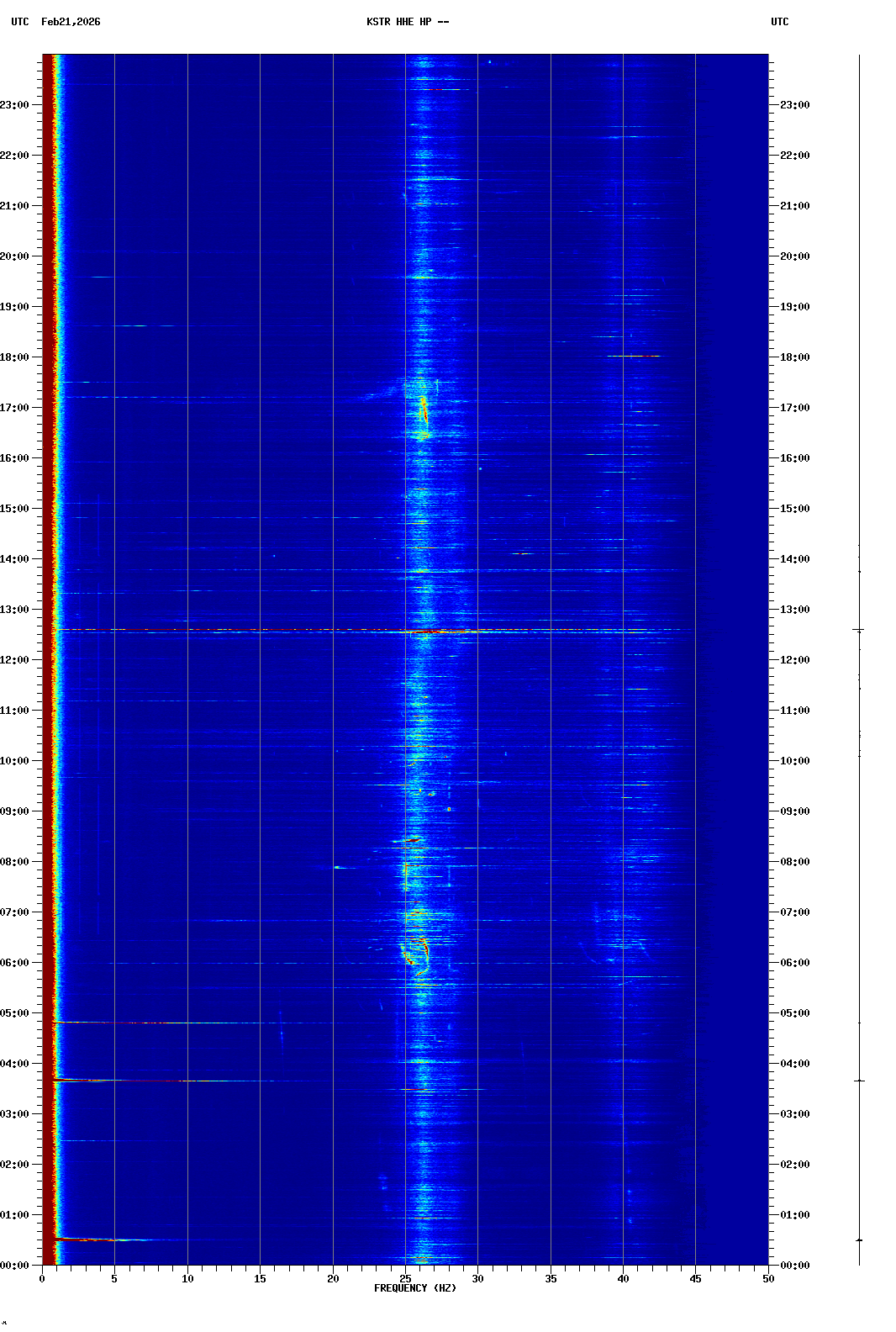Click the station title "KSTR HHE HP --"
The image size is (896, 1332).
[x=408, y=22]
